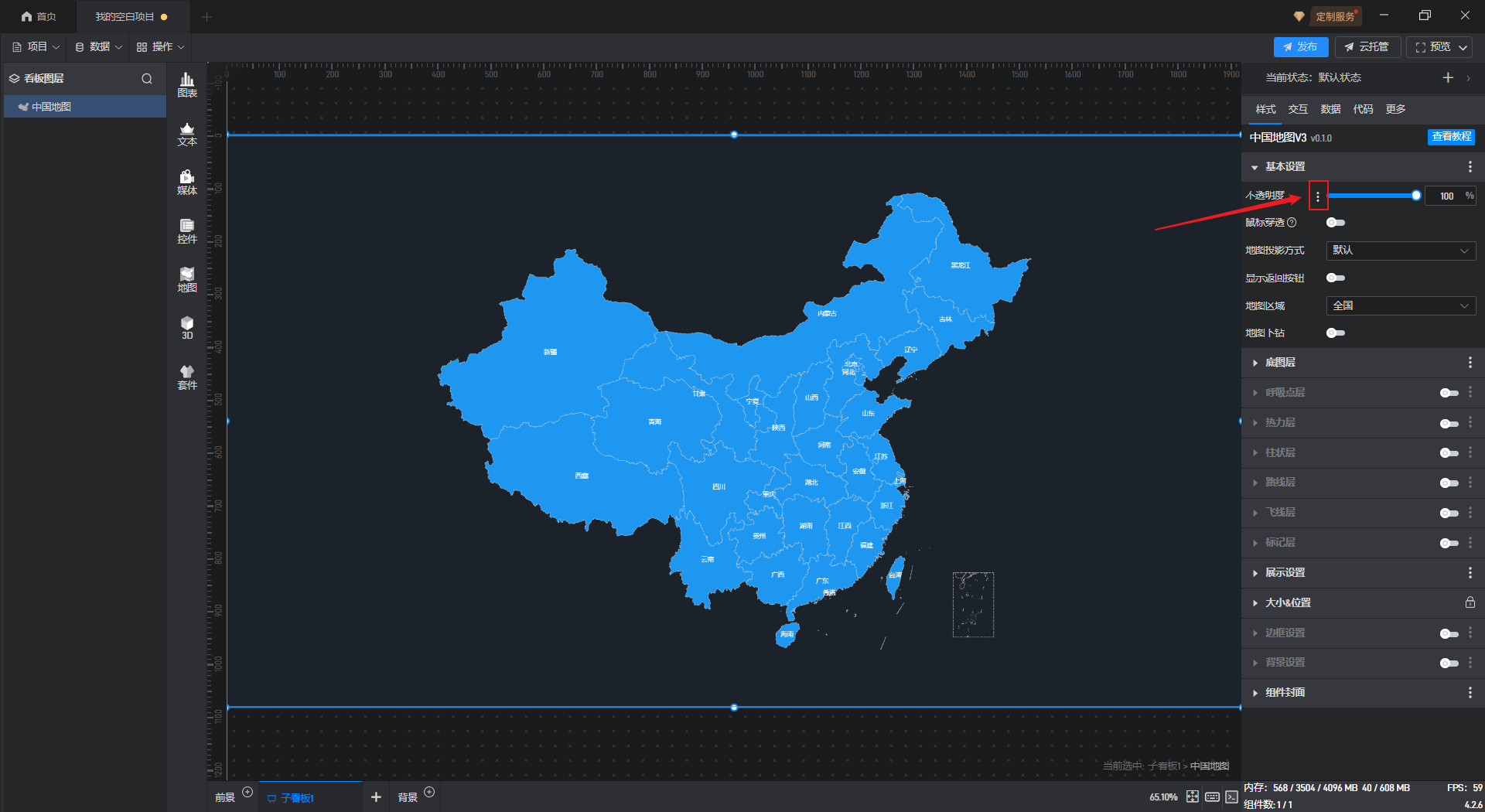Open the console icon in status bar
The image size is (1485, 812).
(x=1231, y=797)
